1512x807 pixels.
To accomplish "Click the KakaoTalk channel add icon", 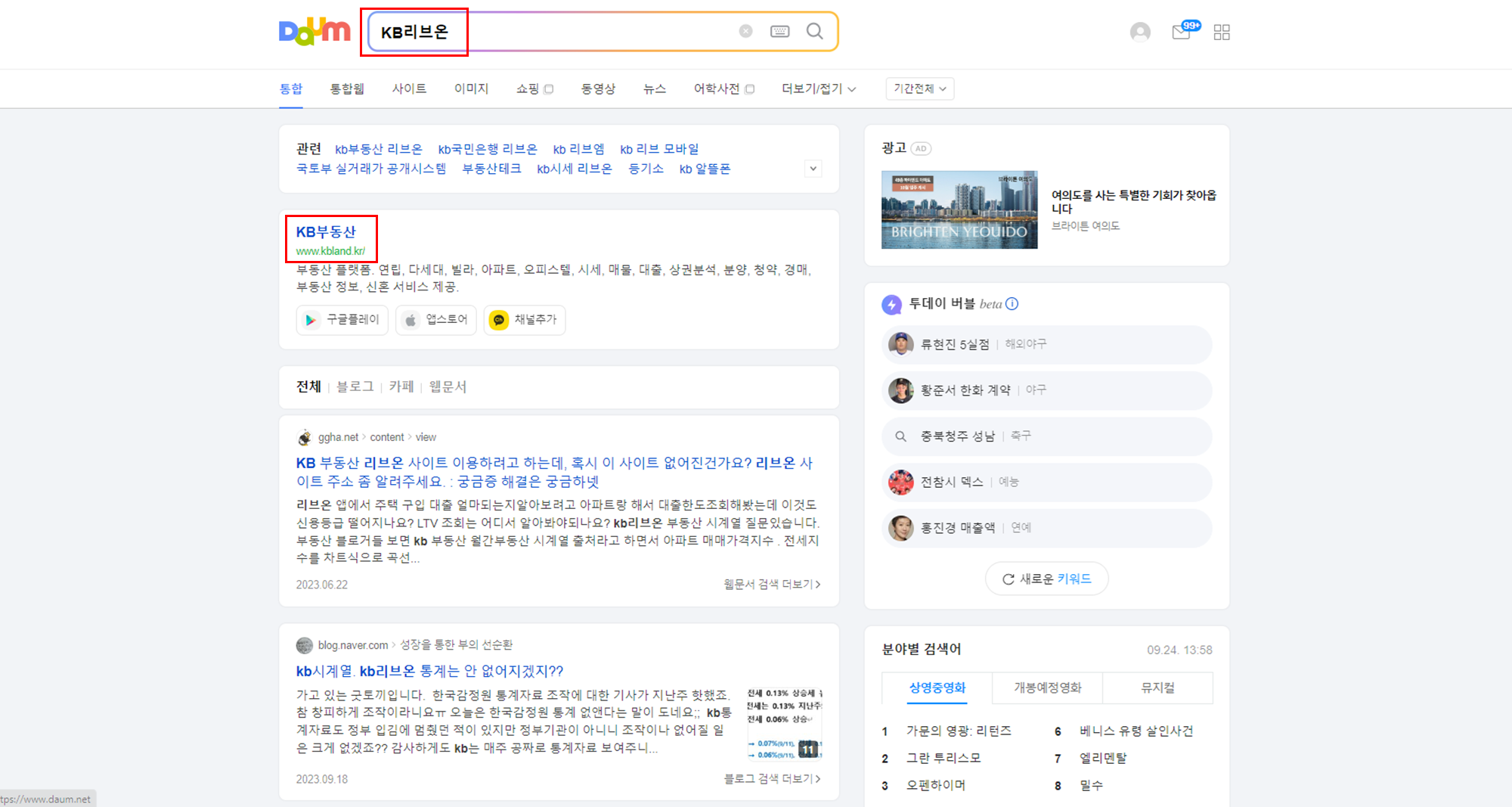I will click(525, 320).
